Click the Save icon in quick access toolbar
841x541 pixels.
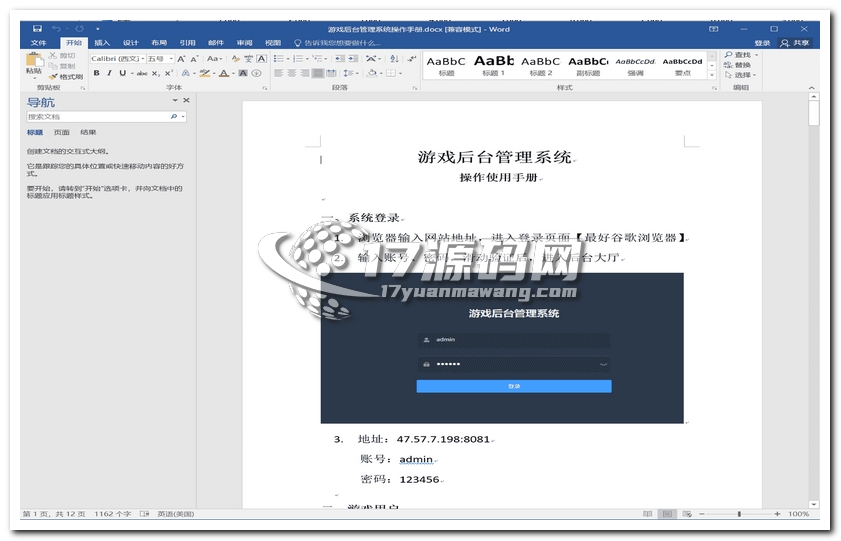[x=37, y=28]
